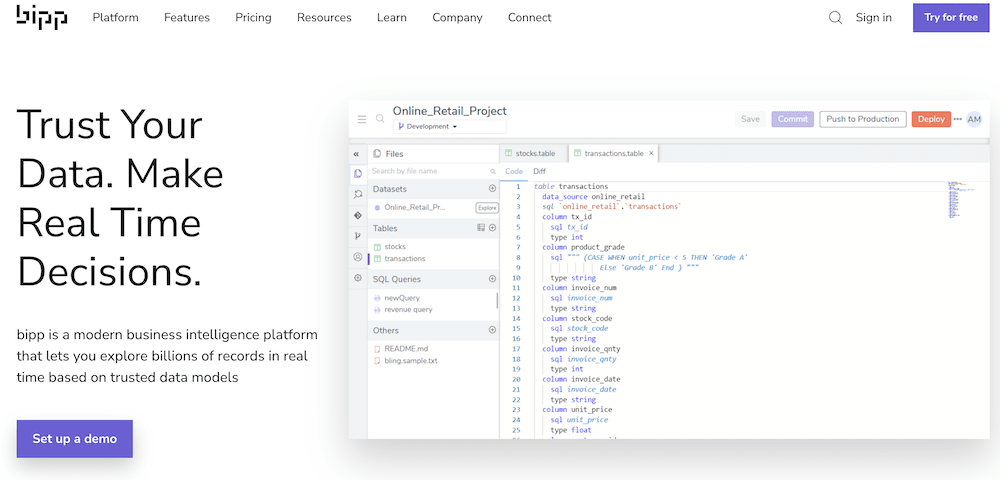
Task: Click the table import icon beside Tables
Action: click(481, 228)
